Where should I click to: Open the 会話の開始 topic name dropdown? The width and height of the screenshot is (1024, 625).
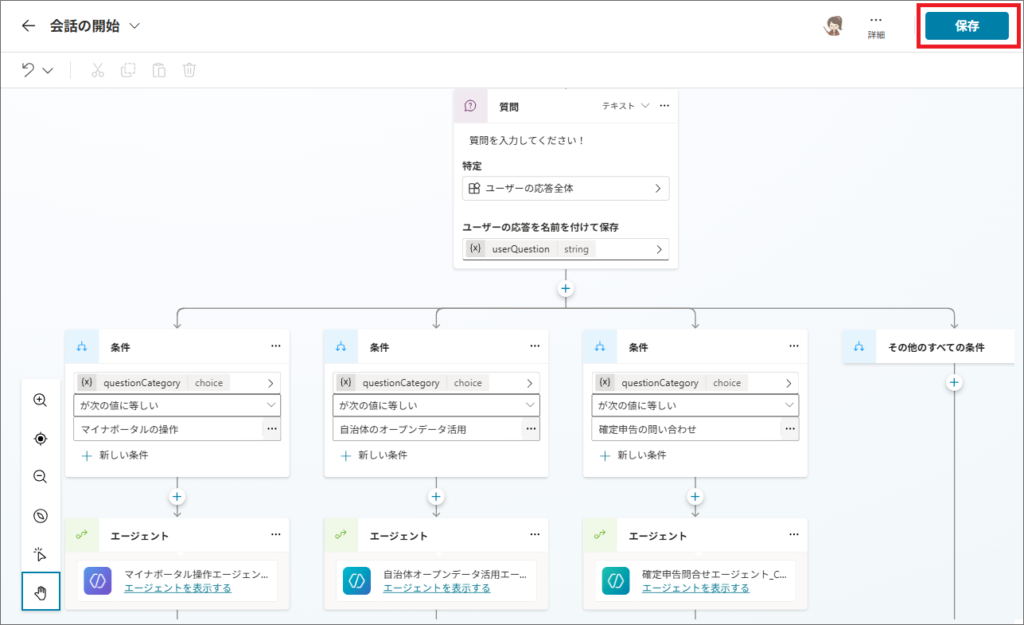click(135, 26)
